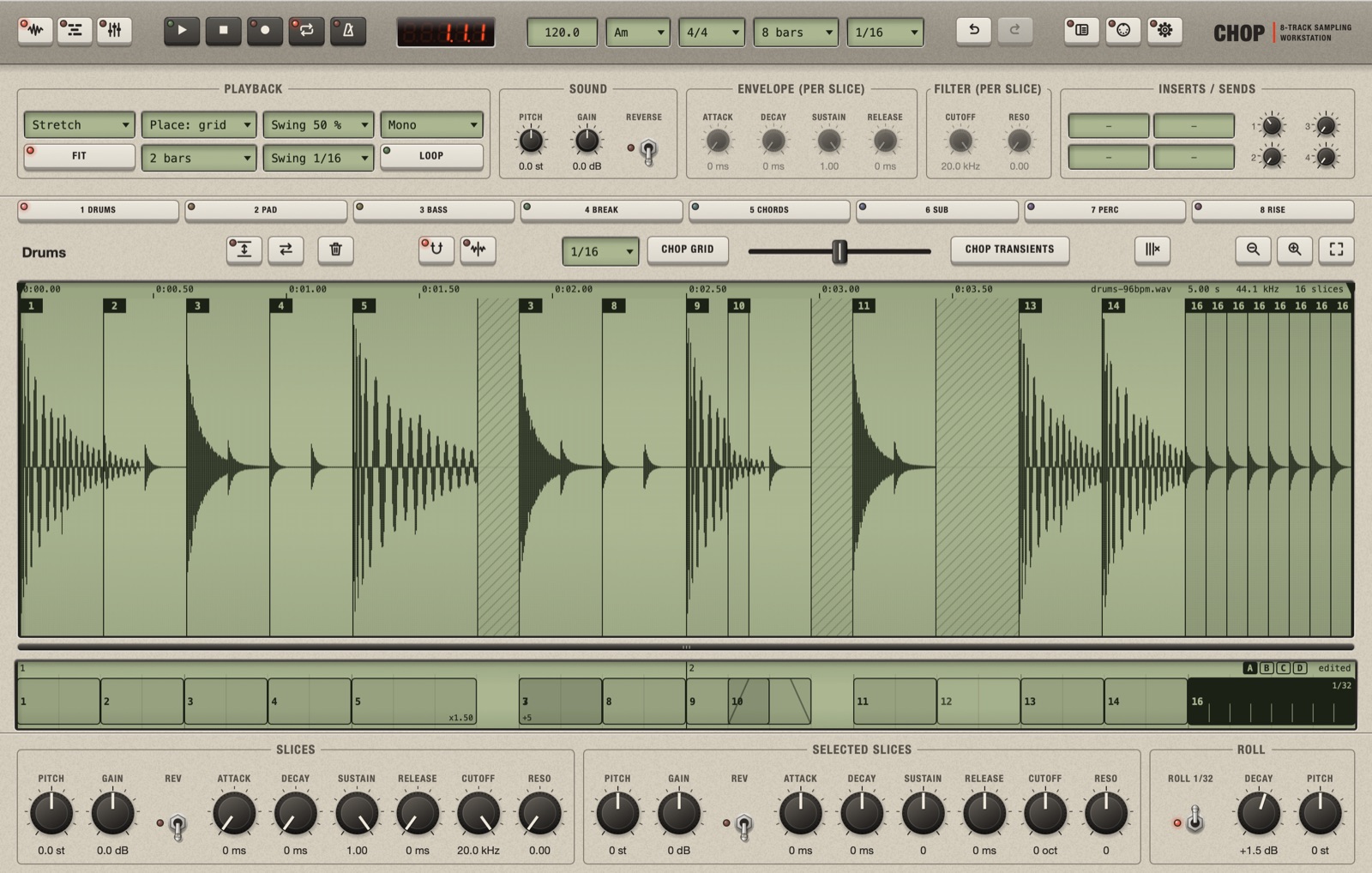Open the mixer faders view

pyautogui.click(x=114, y=31)
